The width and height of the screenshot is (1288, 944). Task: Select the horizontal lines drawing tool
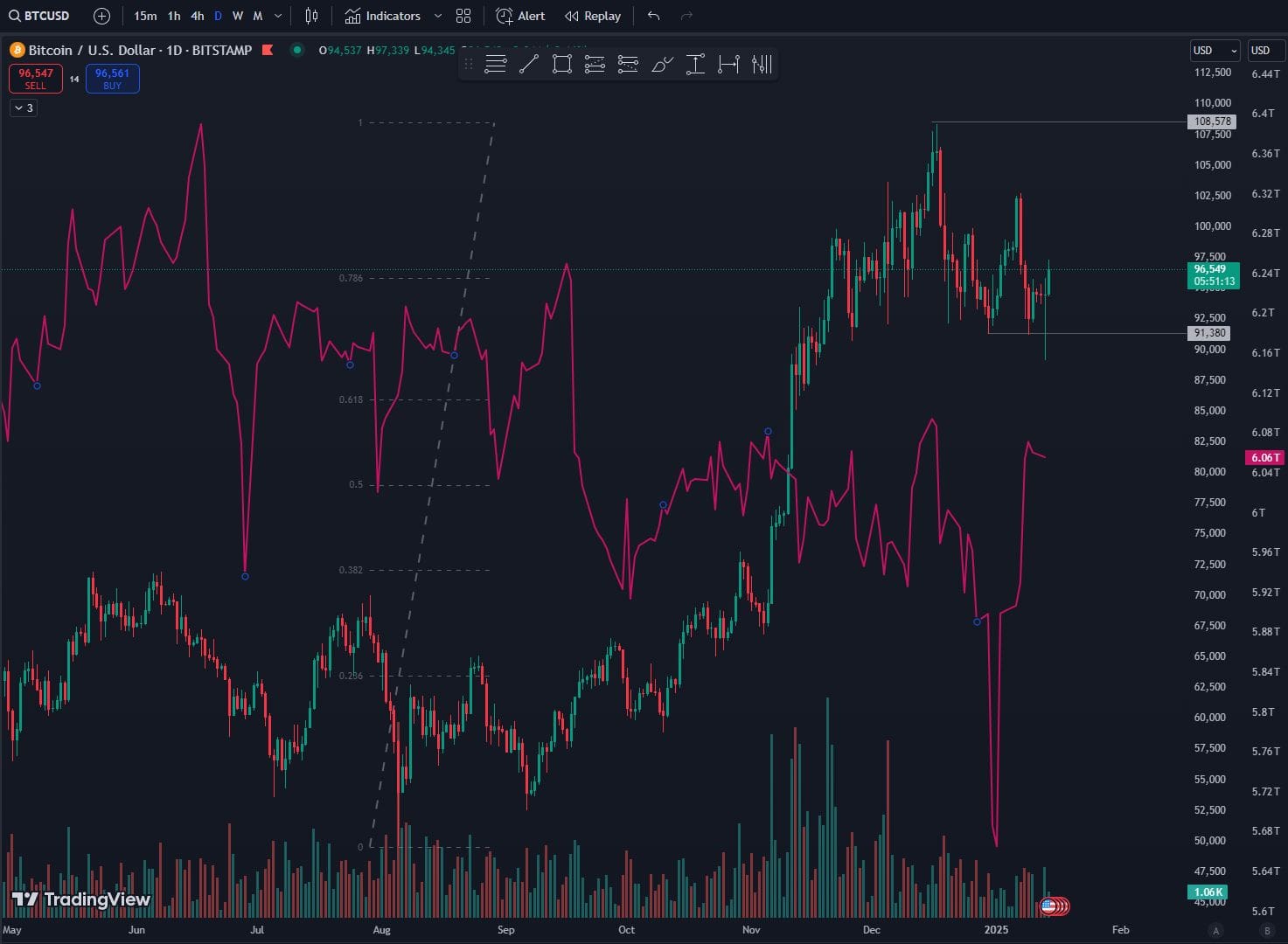tap(496, 64)
